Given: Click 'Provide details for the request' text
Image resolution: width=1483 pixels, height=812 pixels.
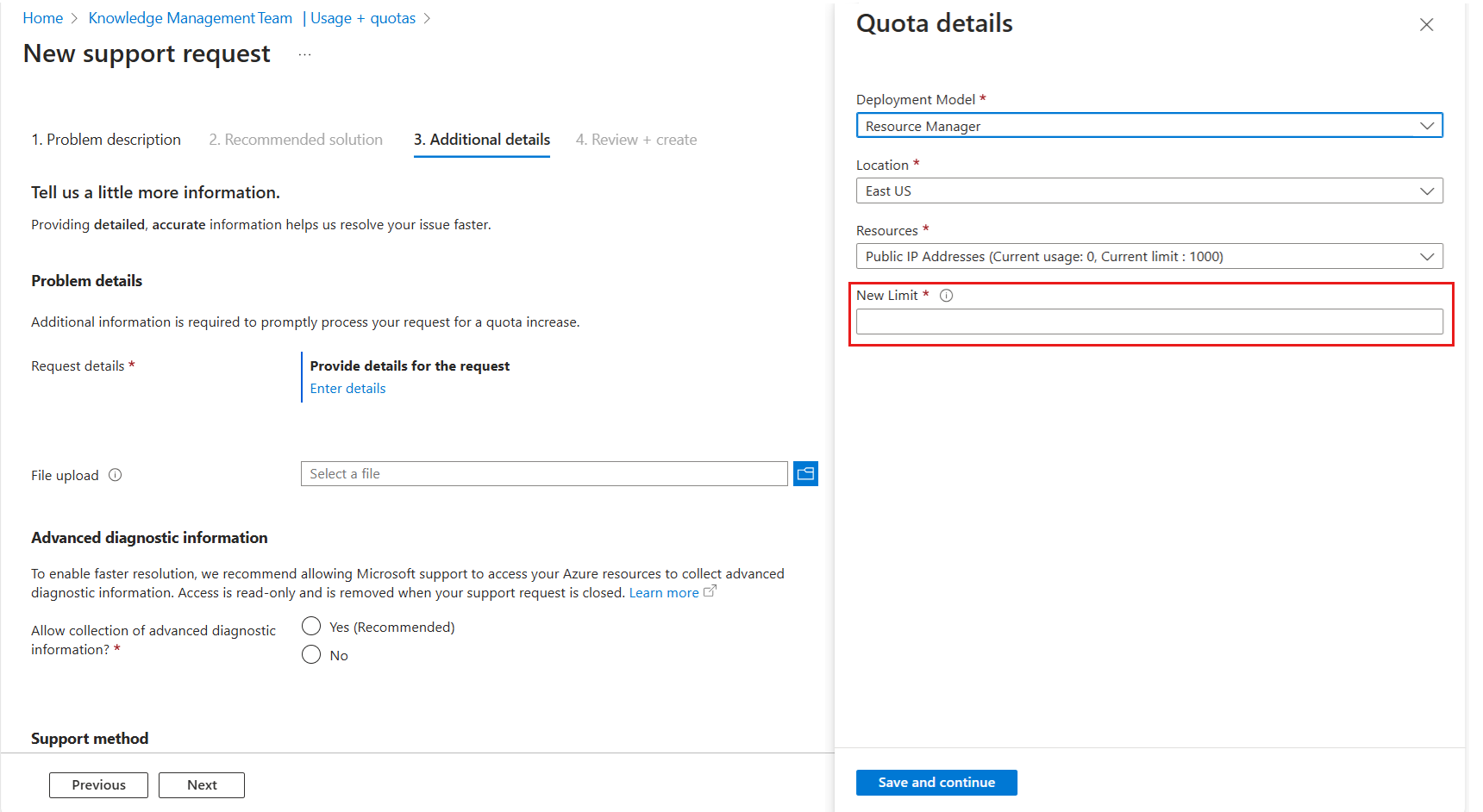Looking at the screenshot, I should [x=410, y=366].
